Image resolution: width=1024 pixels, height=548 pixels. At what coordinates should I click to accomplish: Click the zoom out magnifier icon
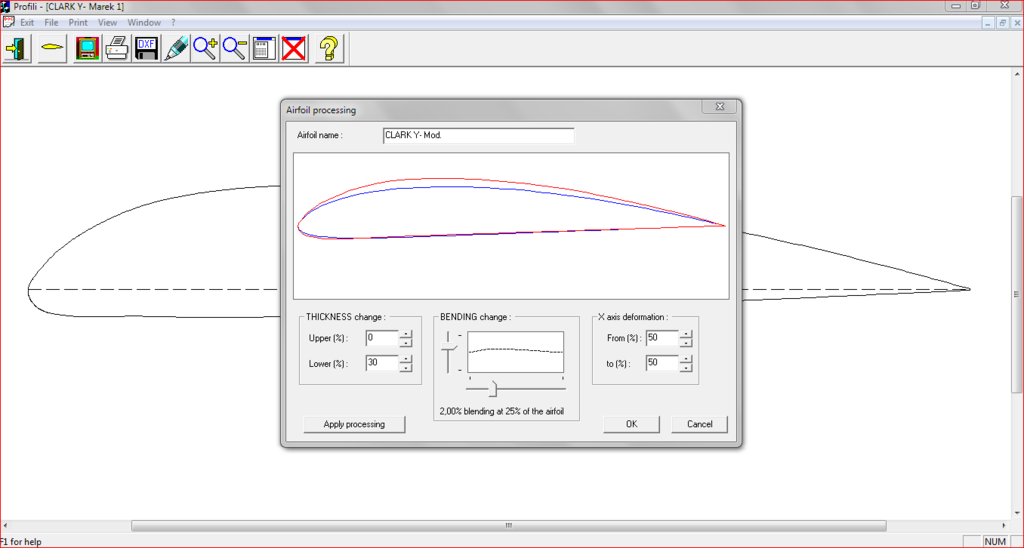[235, 48]
